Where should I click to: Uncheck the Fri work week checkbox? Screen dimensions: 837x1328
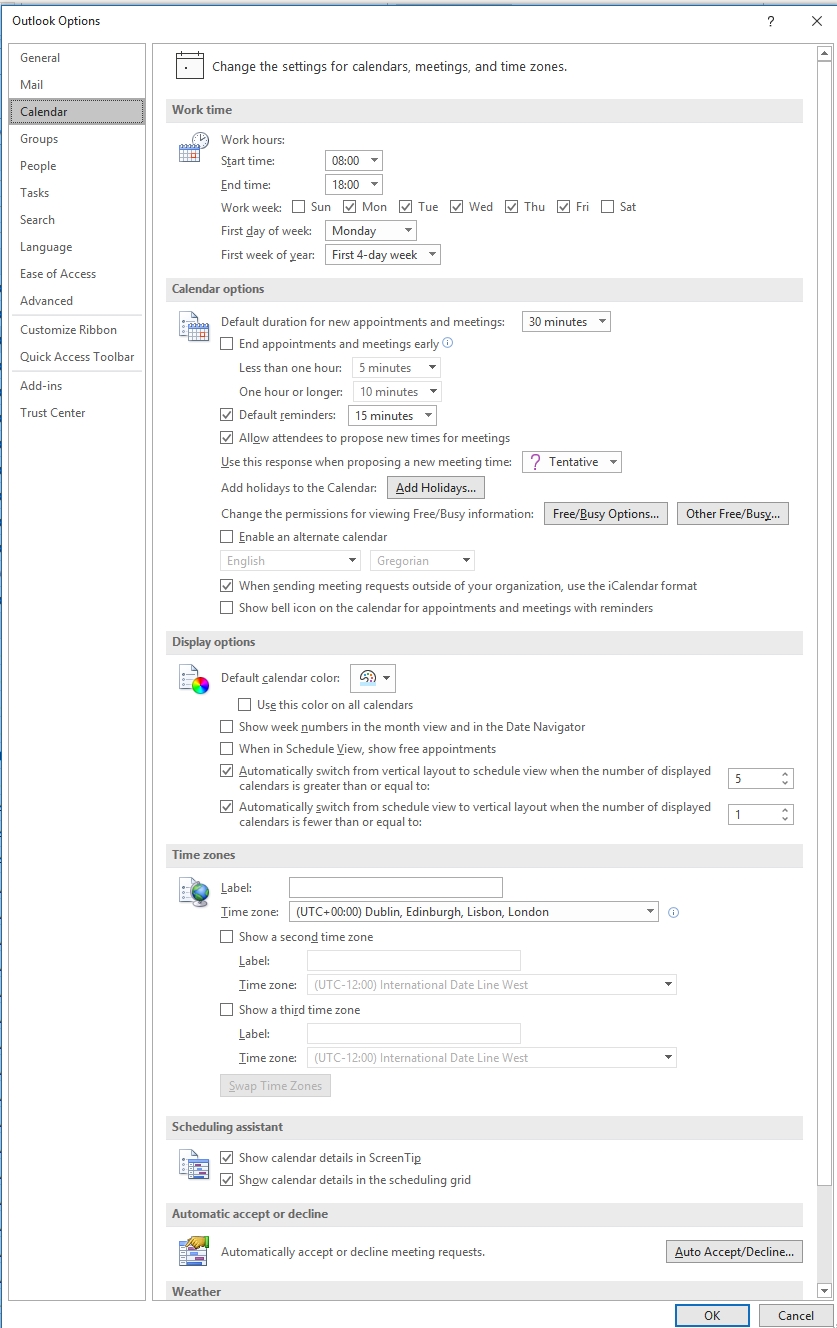564,207
